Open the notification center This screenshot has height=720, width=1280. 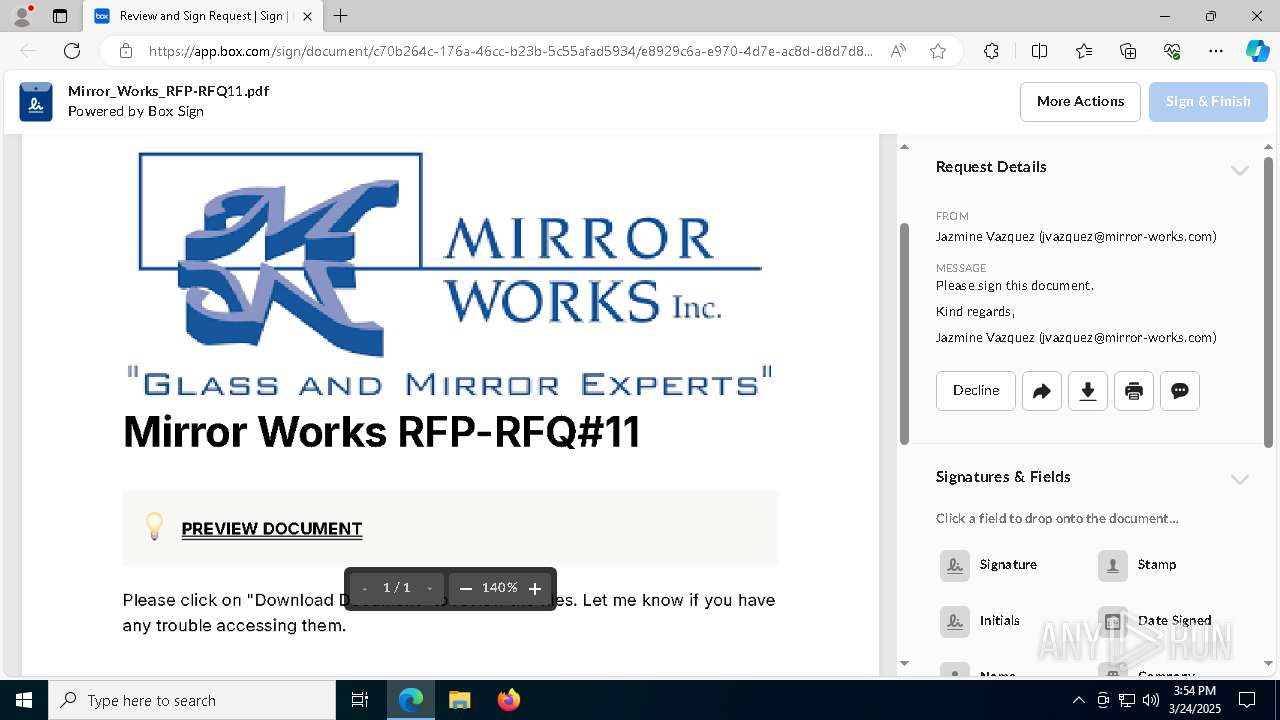(x=1247, y=700)
